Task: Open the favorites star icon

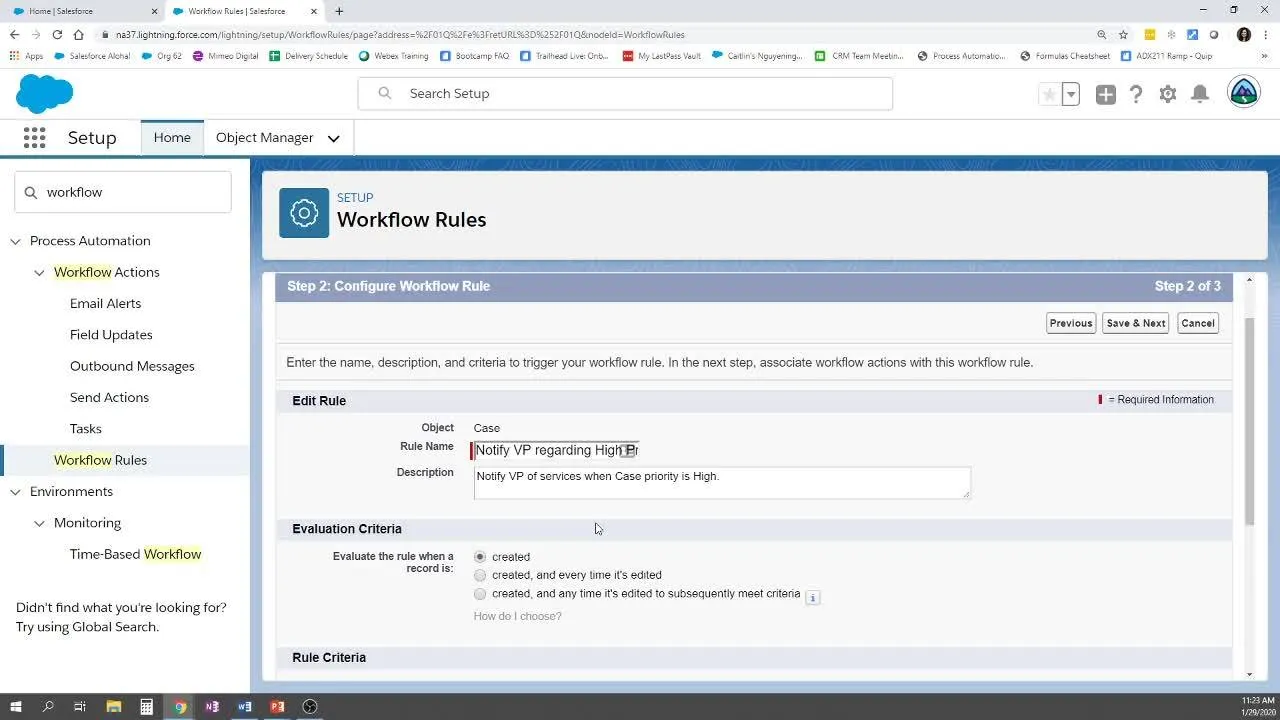Action: 1049,94
